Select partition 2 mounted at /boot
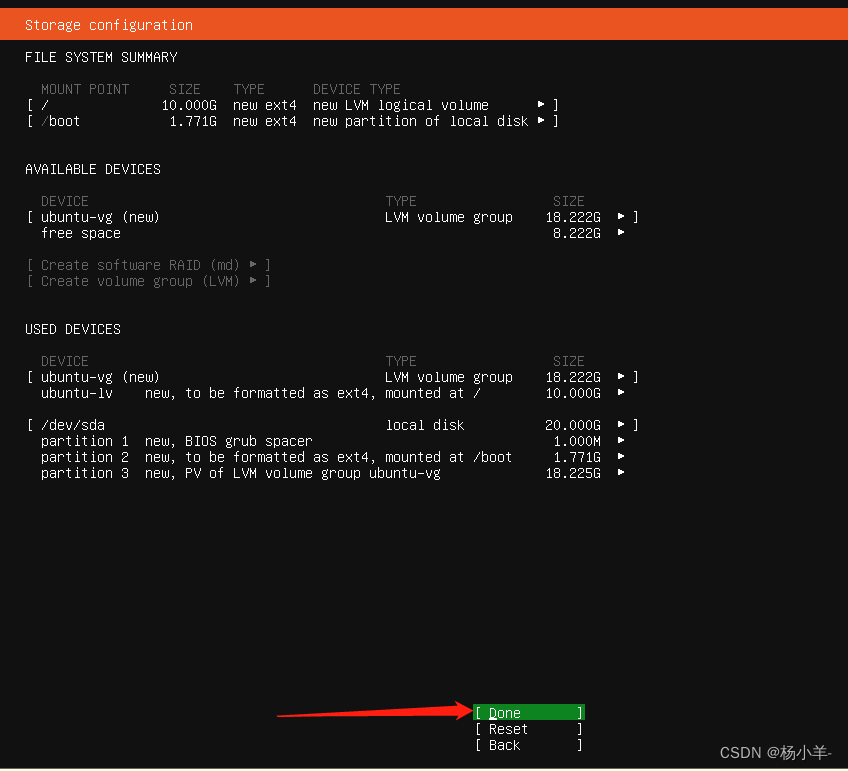 click(333, 457)
